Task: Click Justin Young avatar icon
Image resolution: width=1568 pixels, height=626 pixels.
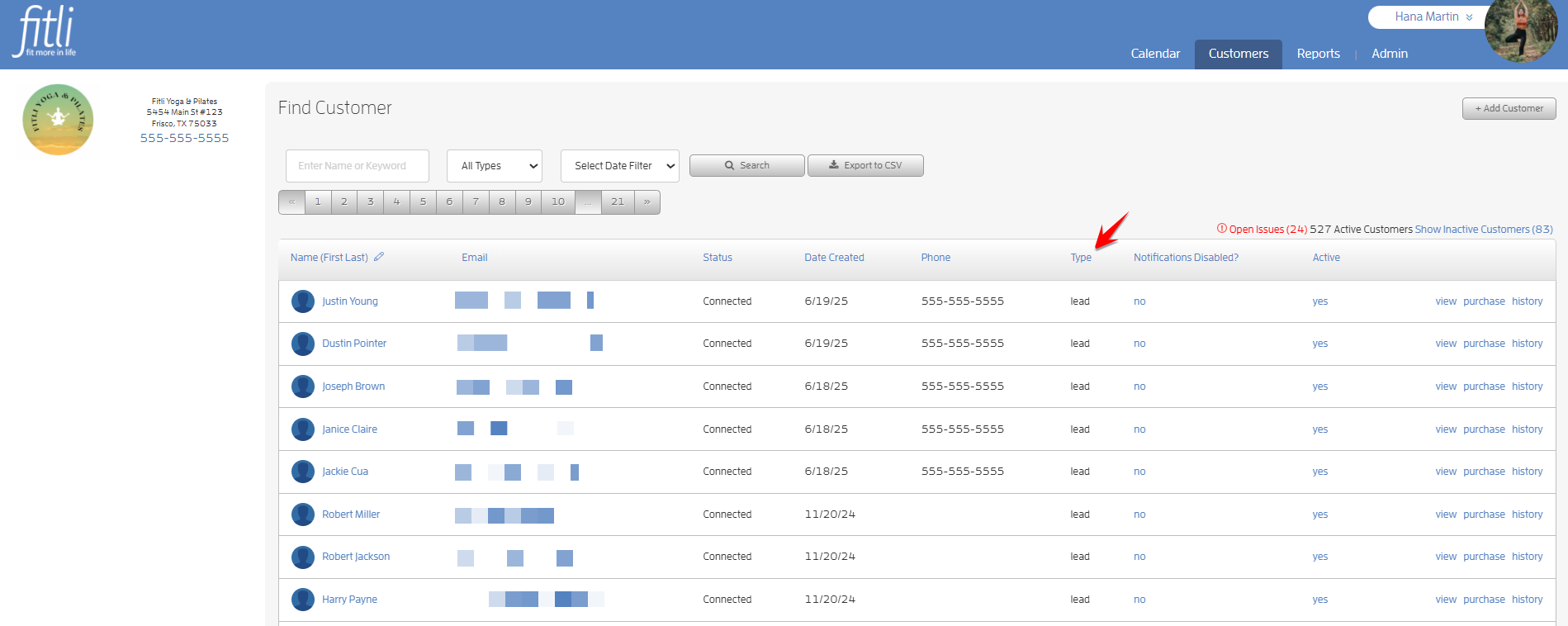Action: [303, 301]
